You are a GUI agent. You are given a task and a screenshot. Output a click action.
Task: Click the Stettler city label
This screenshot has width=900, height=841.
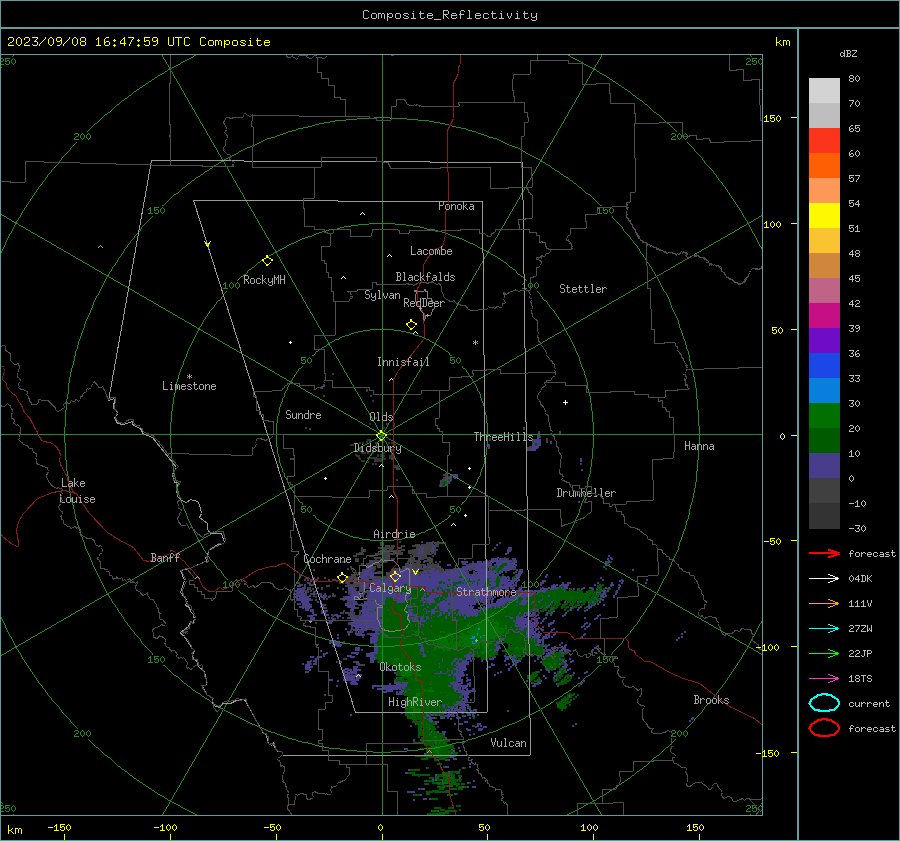(x=583, y=289)
